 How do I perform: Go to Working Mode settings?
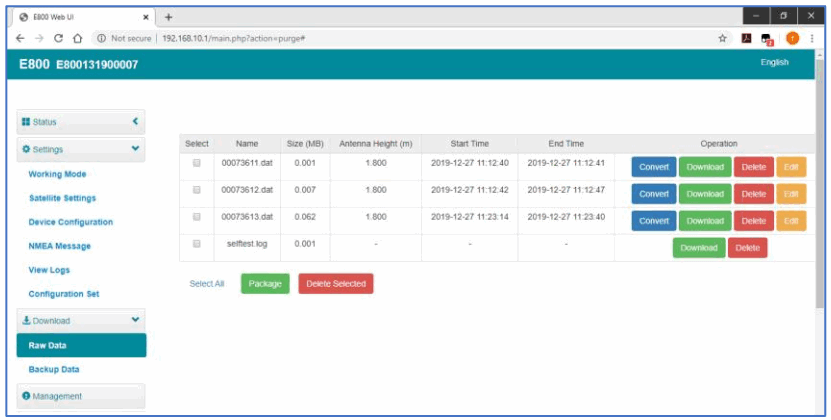57,174
